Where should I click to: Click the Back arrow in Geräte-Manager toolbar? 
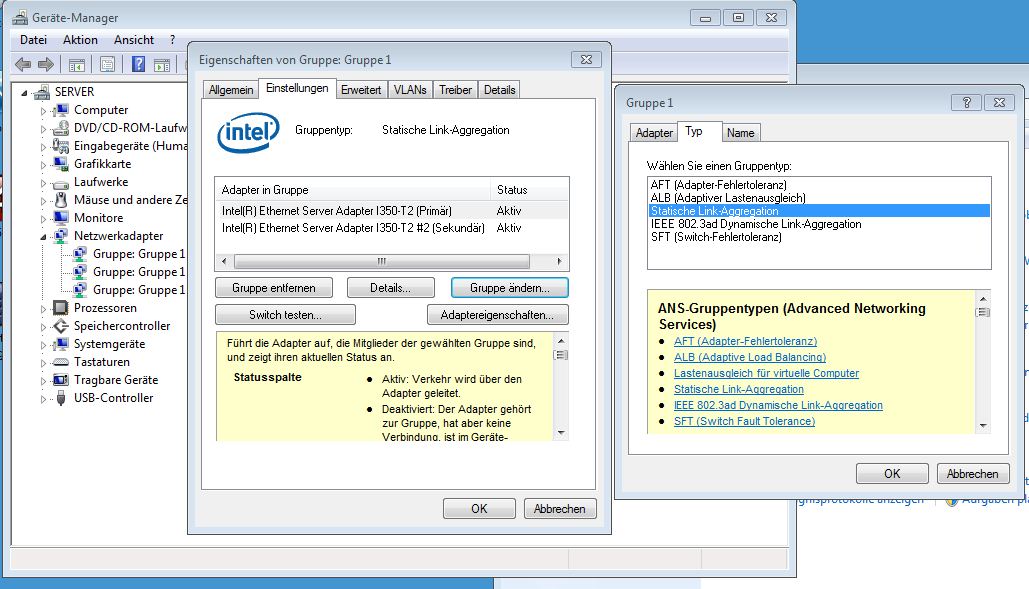coord(23,64)
